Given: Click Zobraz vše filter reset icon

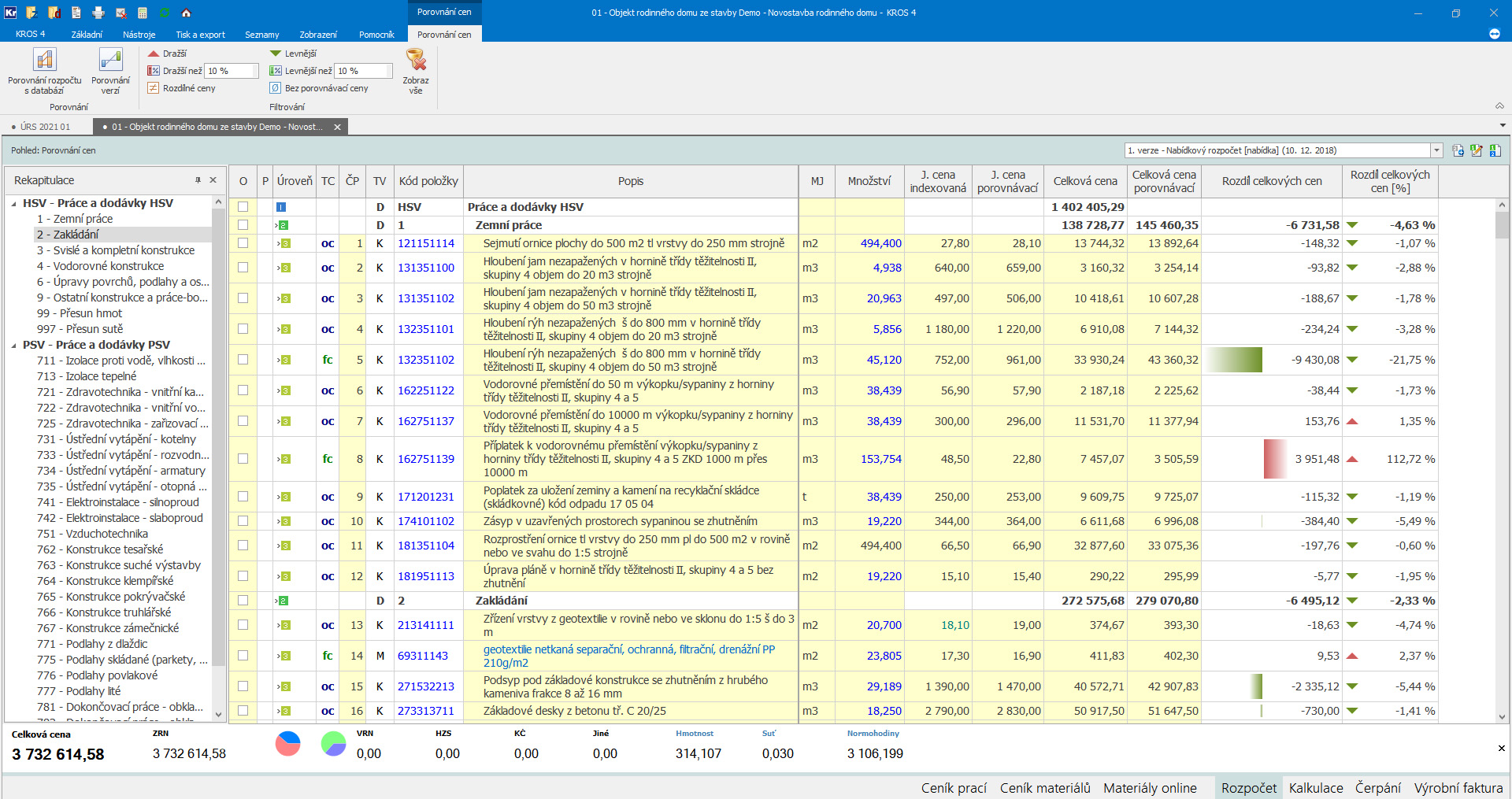Looking at the screenshot, I should (416, 61).
